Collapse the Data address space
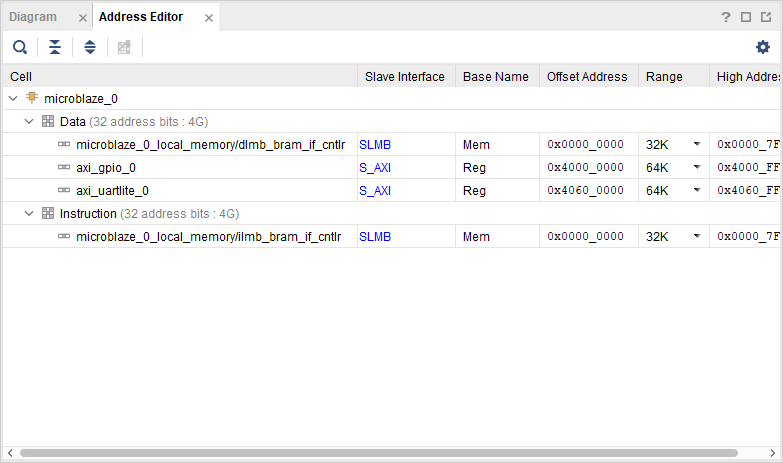The width and height of the screenshot is (783, 463). click(29, 121)
